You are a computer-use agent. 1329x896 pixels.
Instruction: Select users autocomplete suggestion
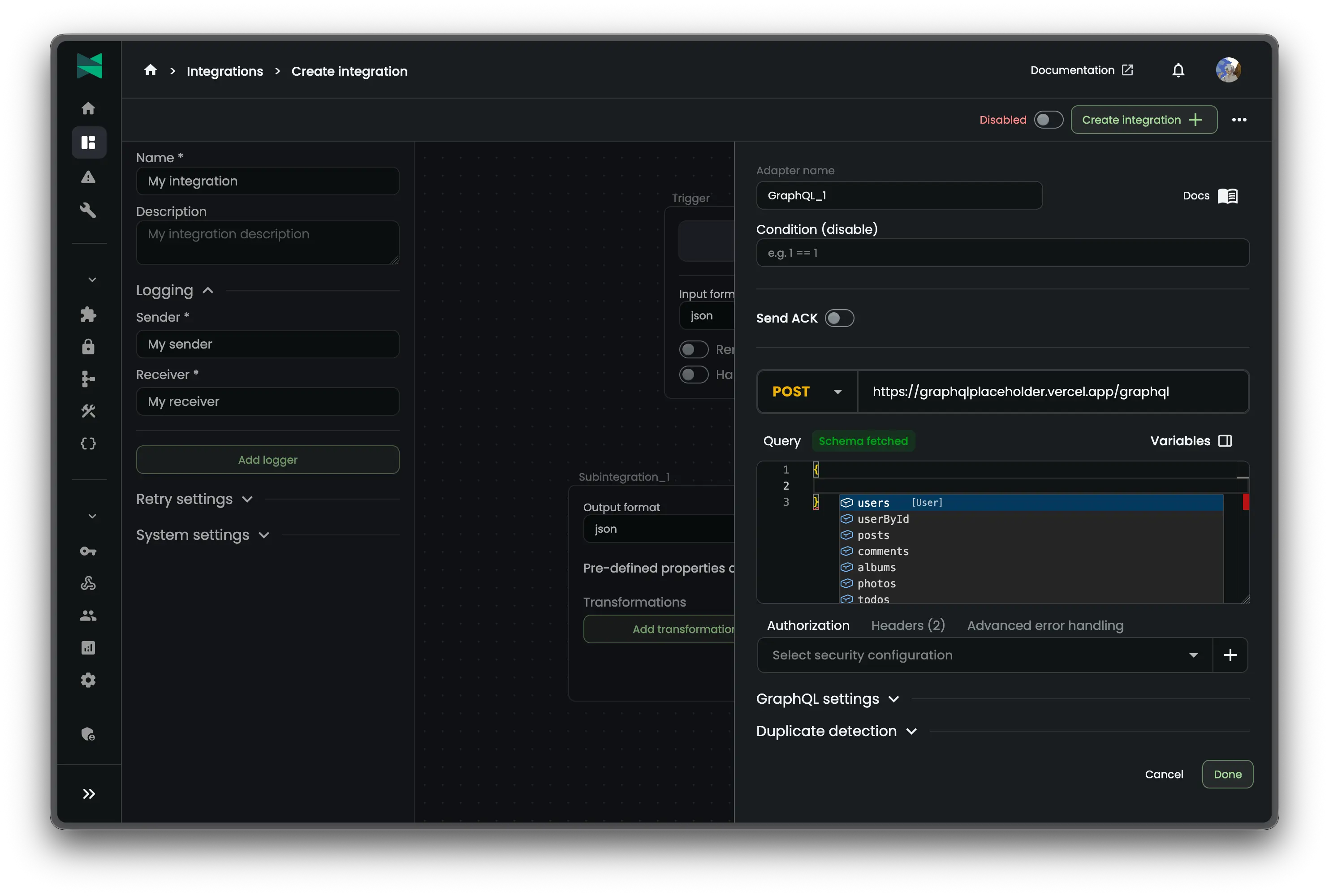pyautogui.click(x=1031, y=502)
